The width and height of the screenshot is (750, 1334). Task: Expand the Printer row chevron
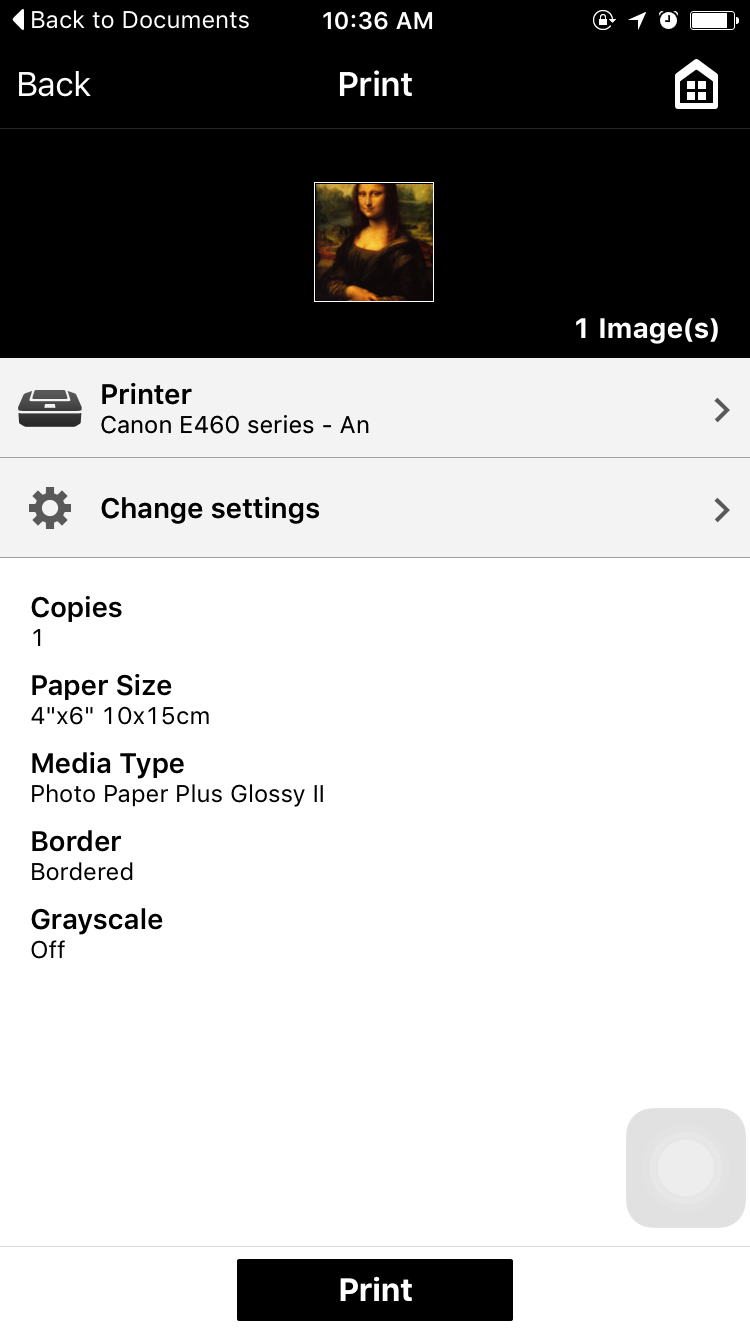coord(721,409)
